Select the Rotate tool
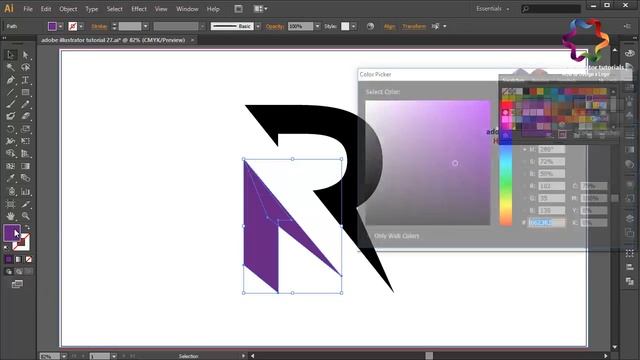The width and height of the screenshot is (640, 360). point(11,129)
